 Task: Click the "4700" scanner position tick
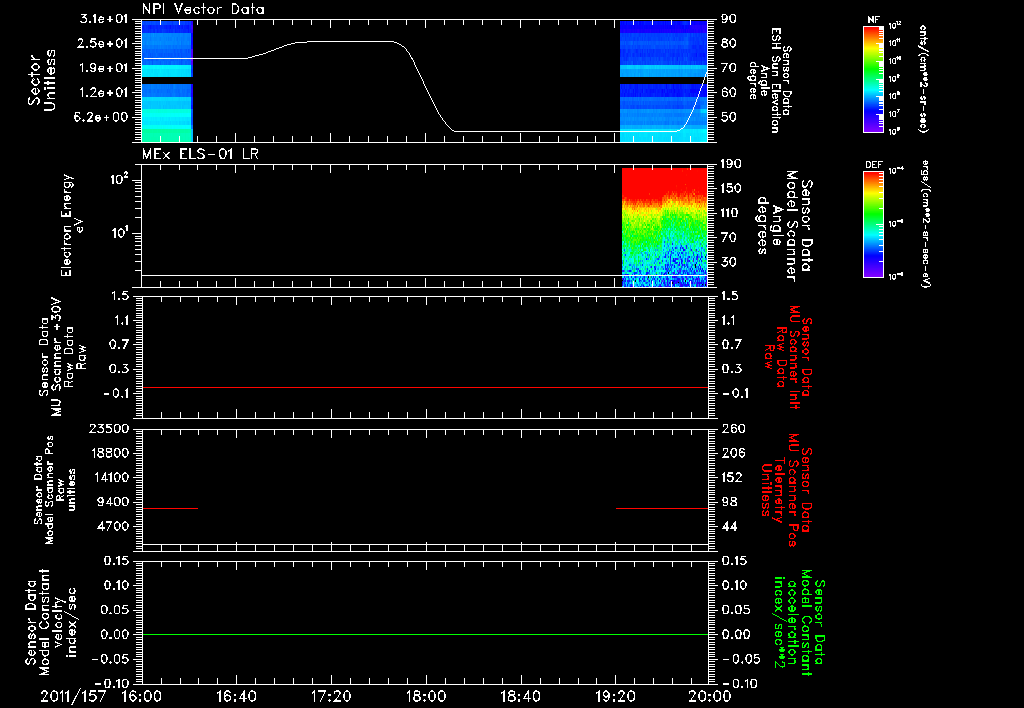click(x=113, y=526)
